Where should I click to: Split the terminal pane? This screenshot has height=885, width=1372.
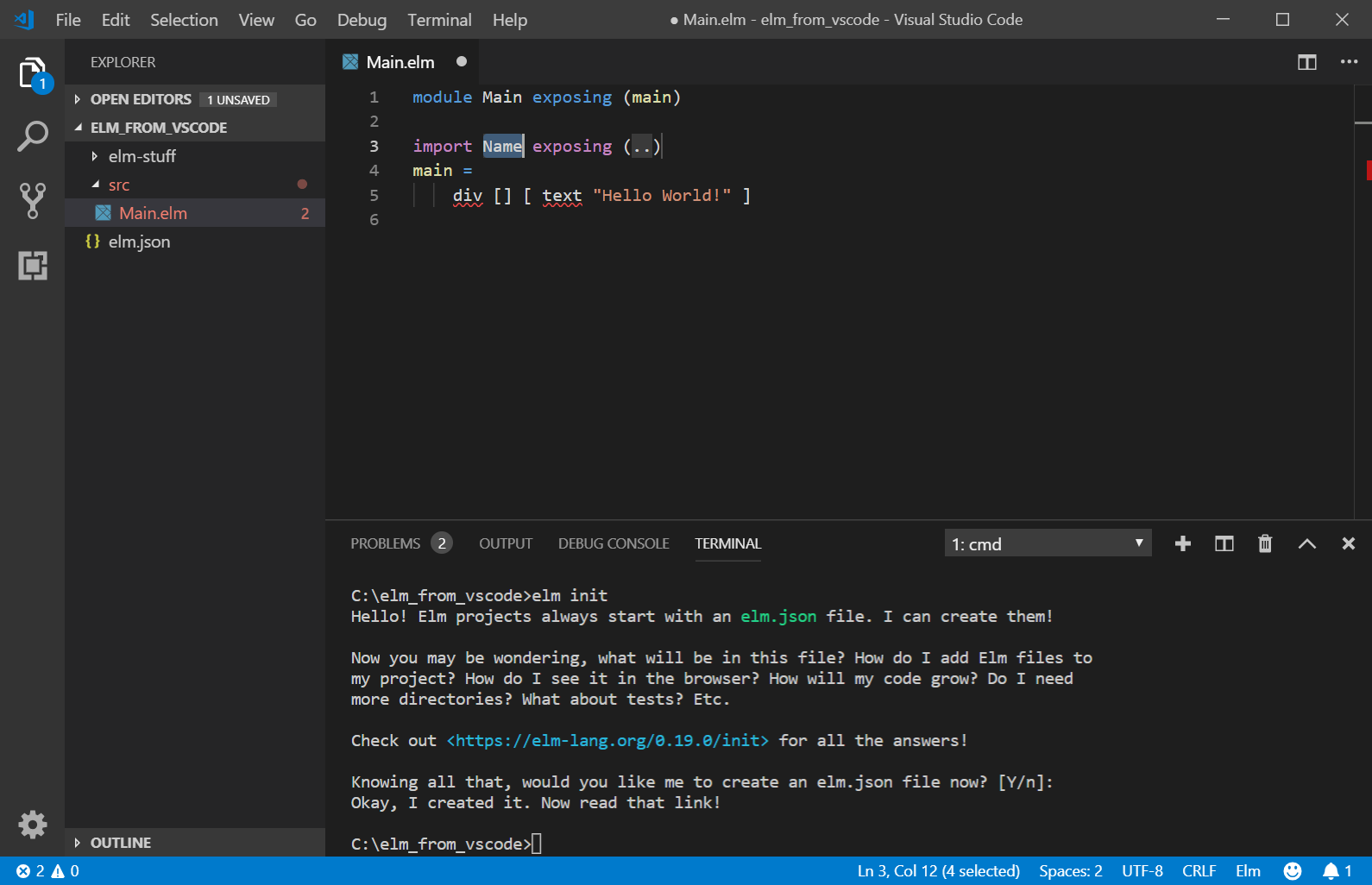coord(1224,543)
